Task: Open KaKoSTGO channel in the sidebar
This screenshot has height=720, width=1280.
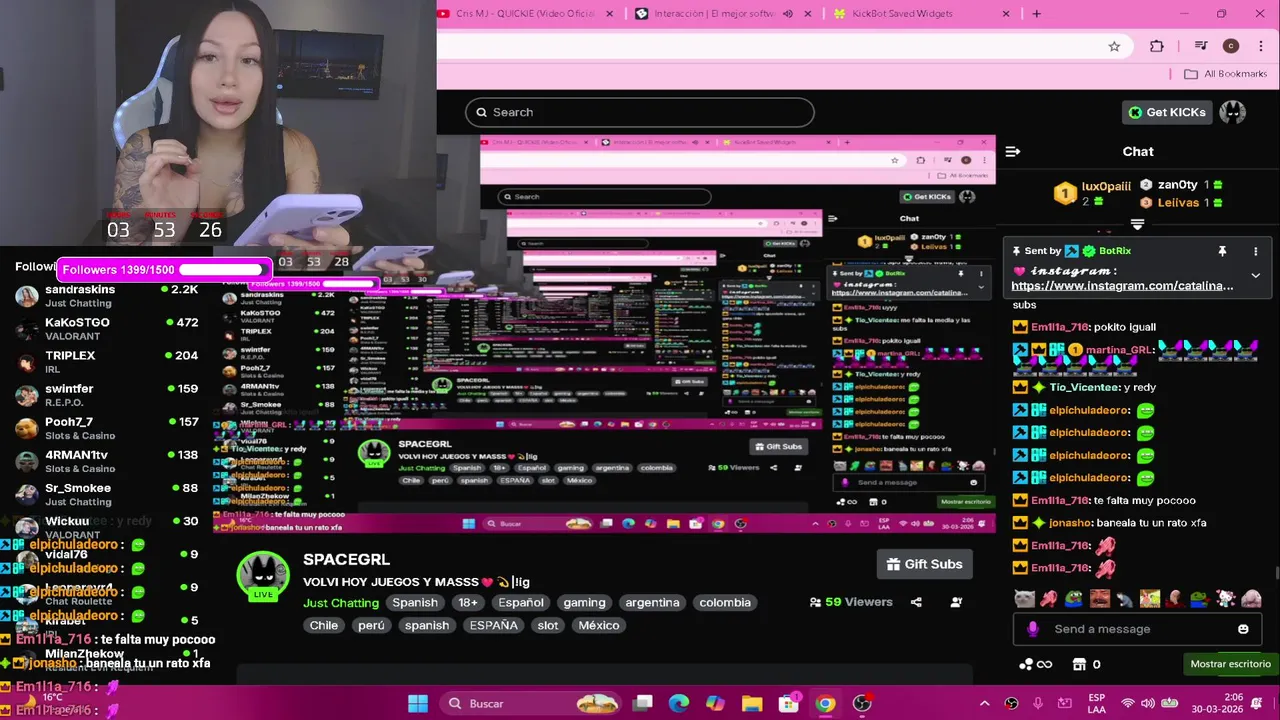Action: pyautogui.click(x=107, y=329)
